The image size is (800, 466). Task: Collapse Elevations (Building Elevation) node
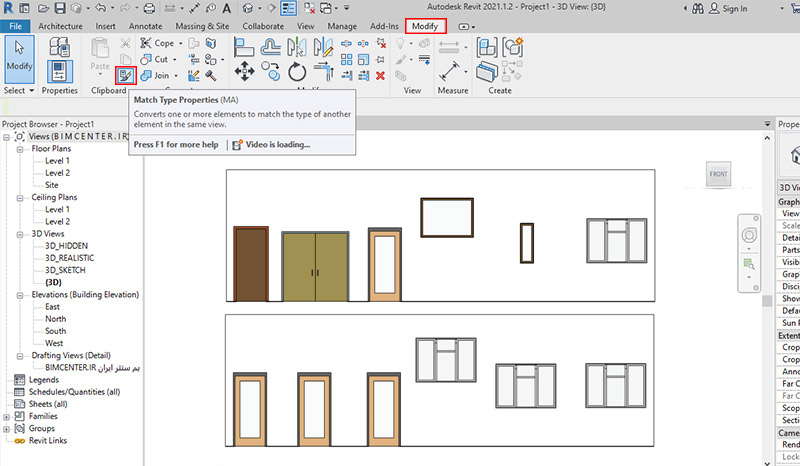coord(20,295)
